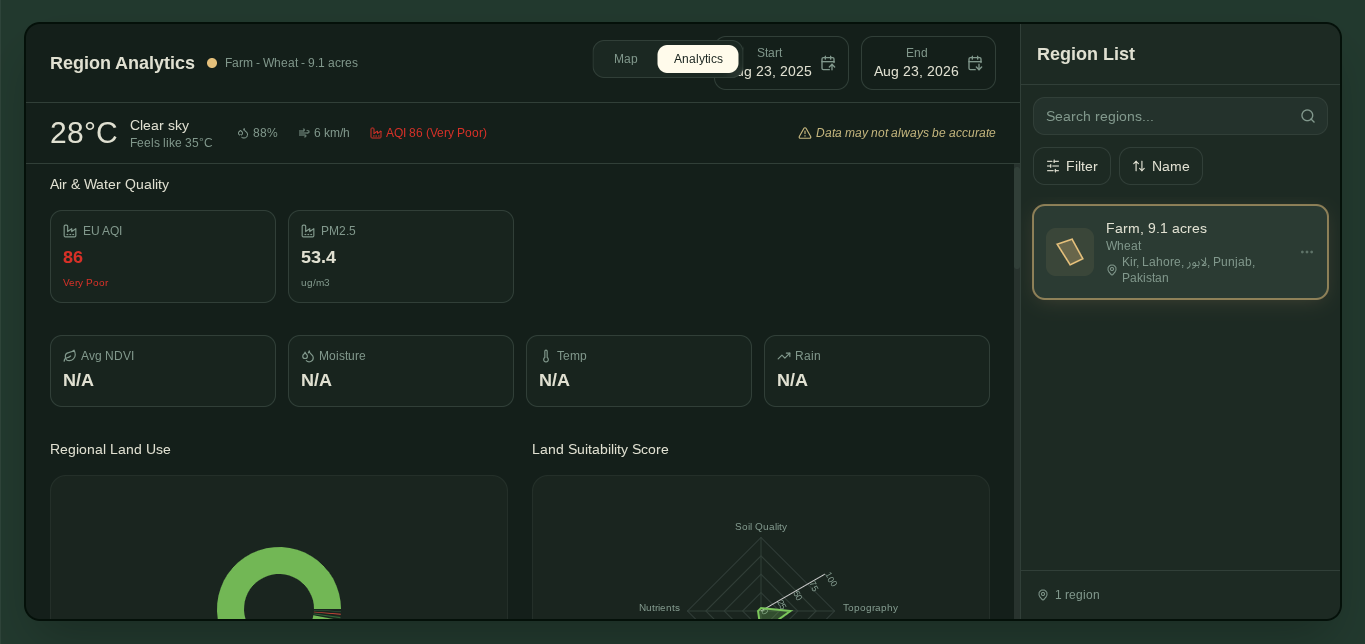1365x644 pixels.
Task: Click the EU AQI card factory icon
Action: 70,231
